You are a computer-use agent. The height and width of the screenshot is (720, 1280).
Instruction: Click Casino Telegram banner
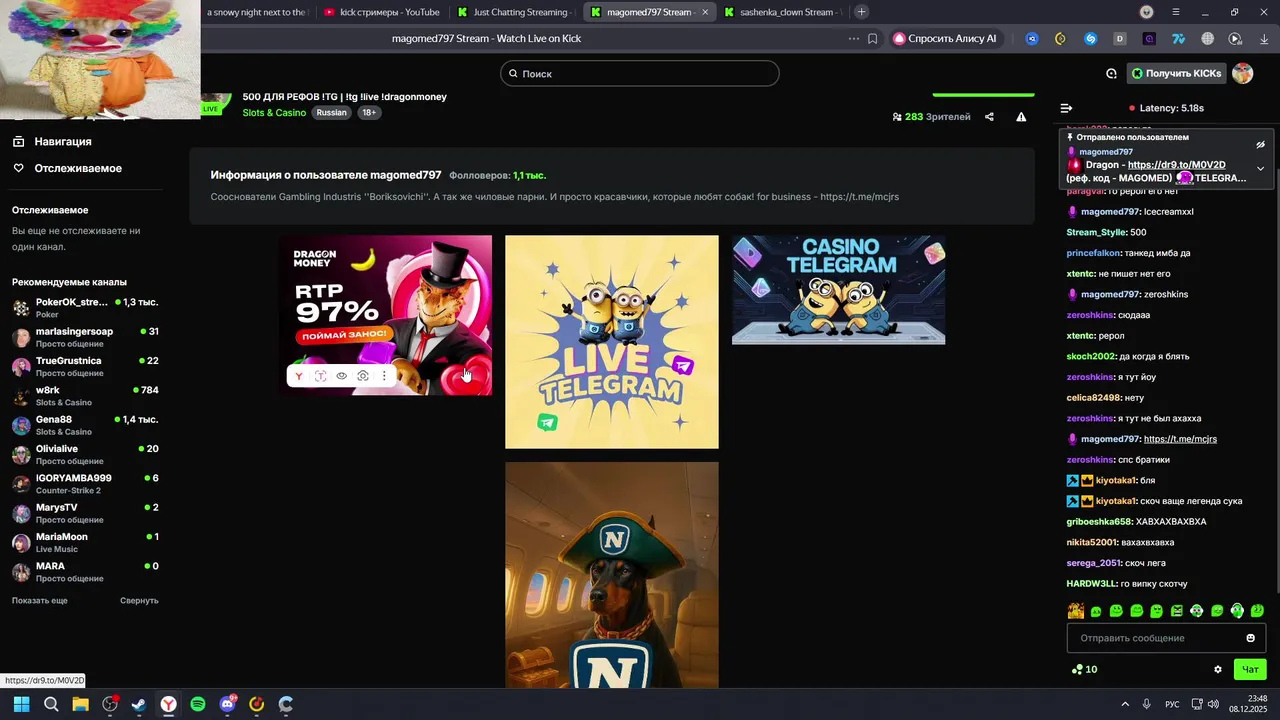[x=838, y=290]
